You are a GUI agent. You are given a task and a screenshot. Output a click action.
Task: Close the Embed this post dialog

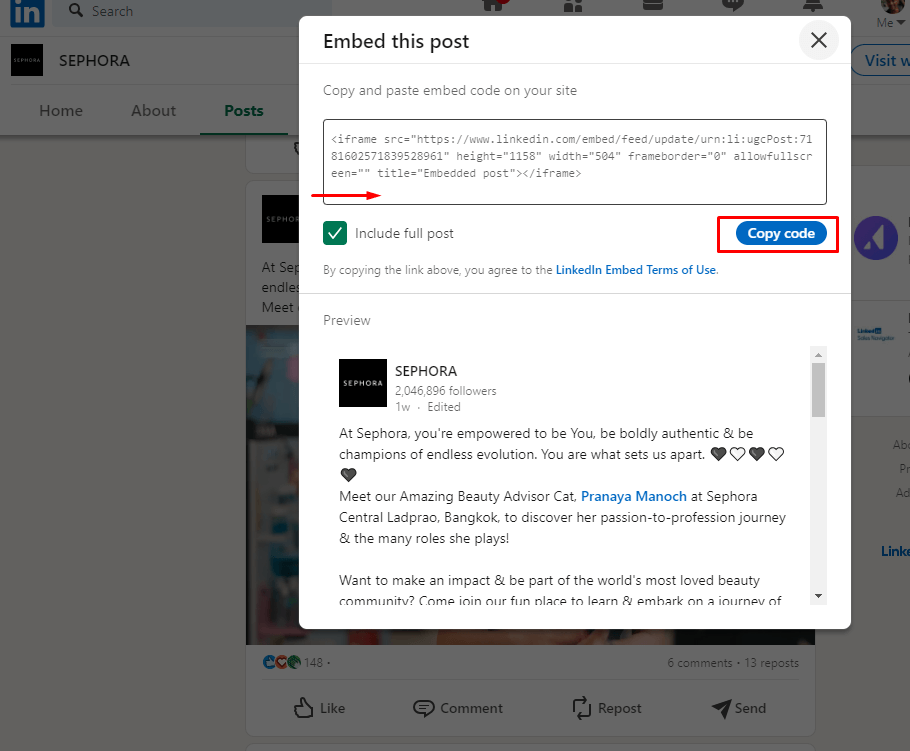(x=819, y=41)
